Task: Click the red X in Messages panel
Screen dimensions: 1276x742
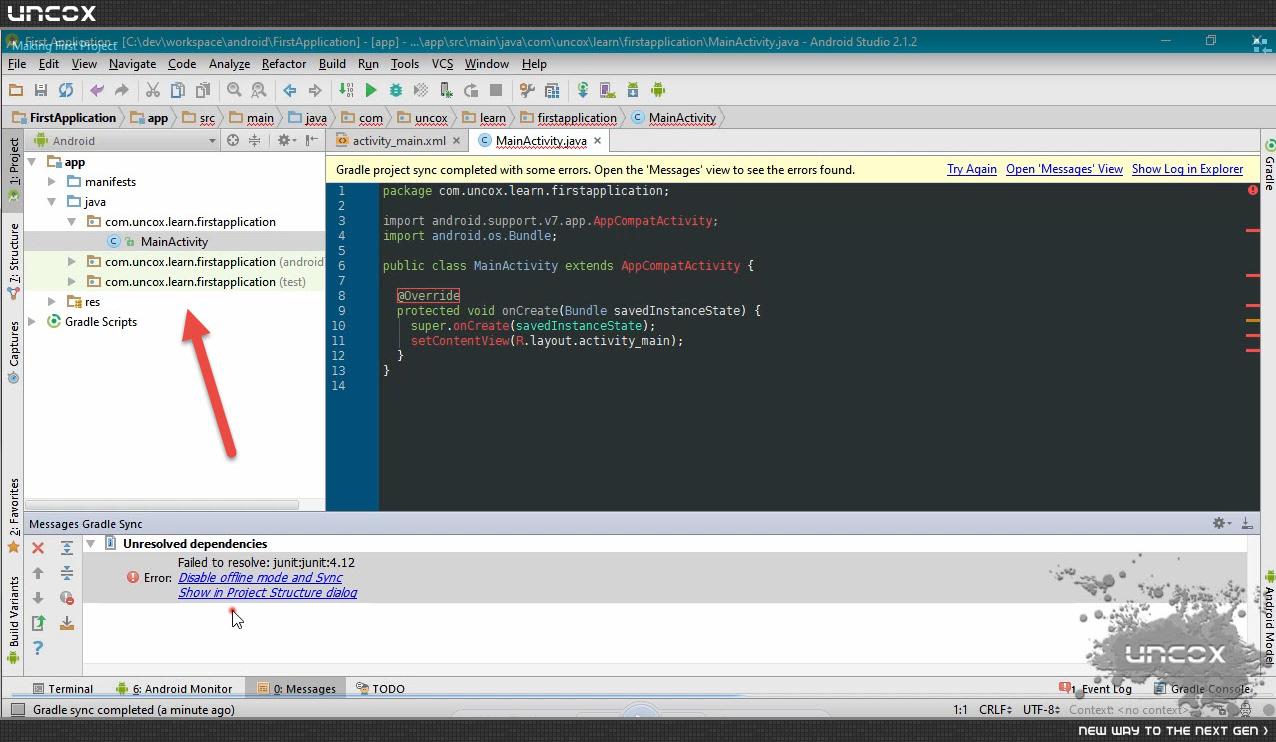Action: 38,548
